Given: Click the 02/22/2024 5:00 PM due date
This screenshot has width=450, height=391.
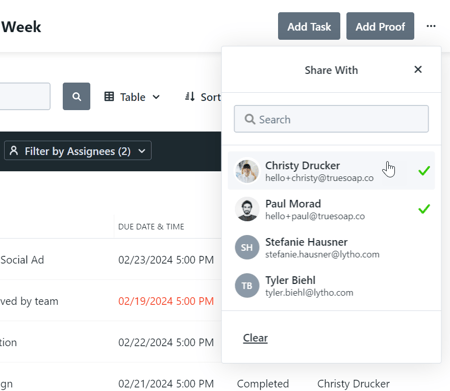Looking at the screenshot, I should (166, 342).
